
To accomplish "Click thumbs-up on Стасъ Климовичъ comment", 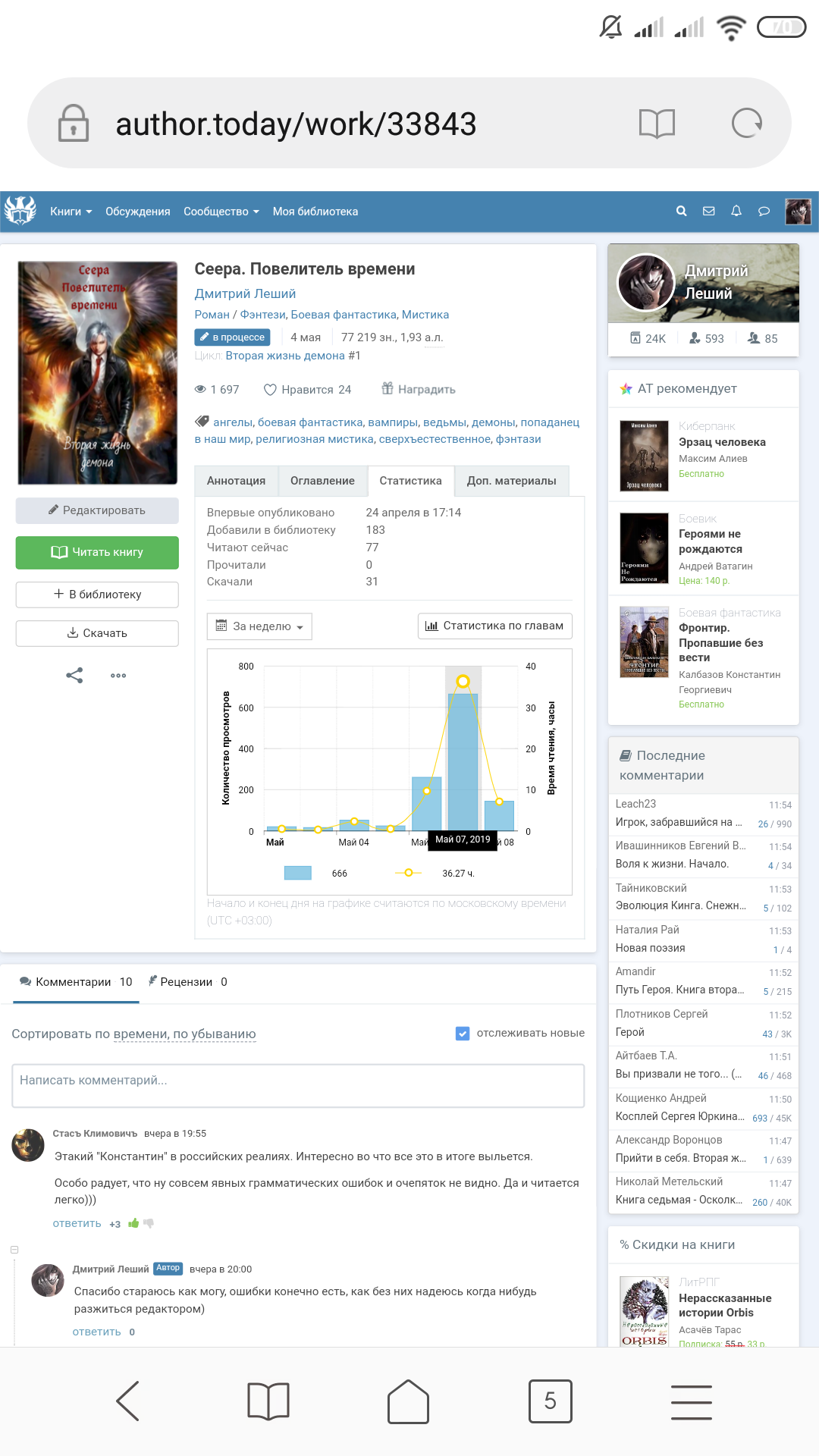I will tap(133, 1223).
